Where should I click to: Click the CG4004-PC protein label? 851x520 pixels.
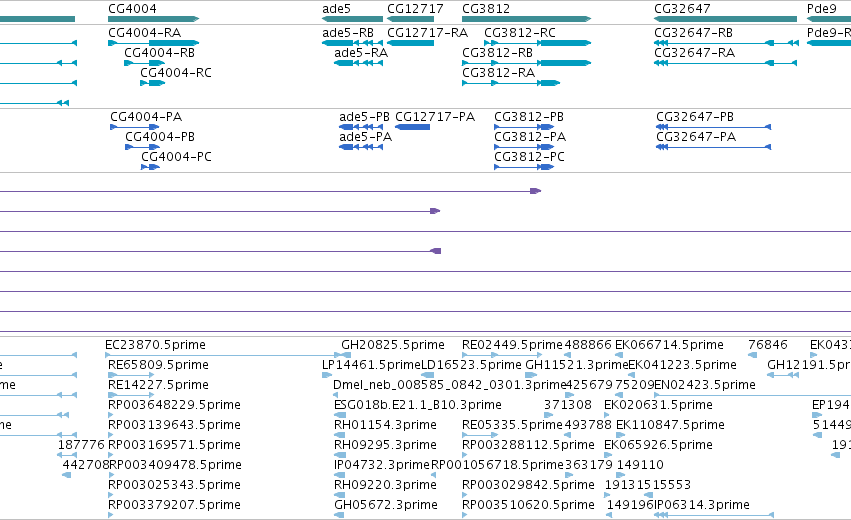pos(176,157)
